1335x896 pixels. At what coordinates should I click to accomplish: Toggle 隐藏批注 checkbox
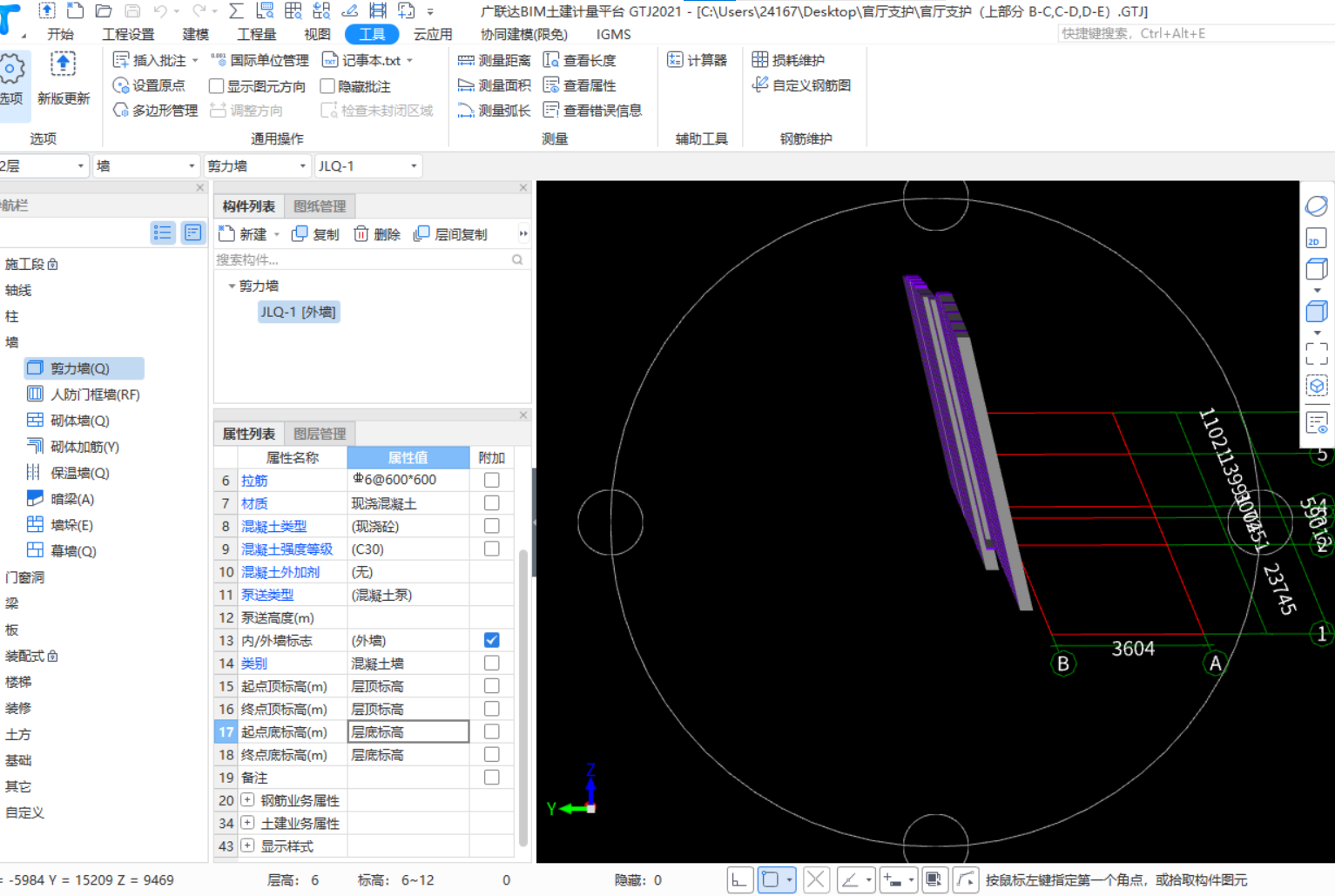(327, 86)
